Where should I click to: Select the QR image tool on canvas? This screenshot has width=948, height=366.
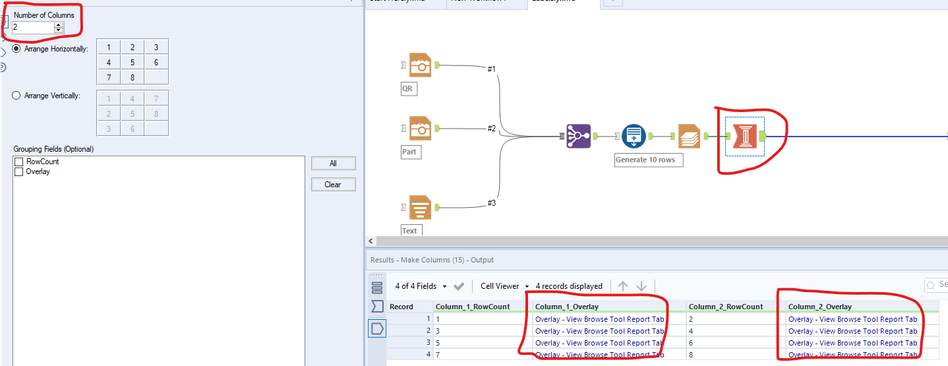[420, 65]
